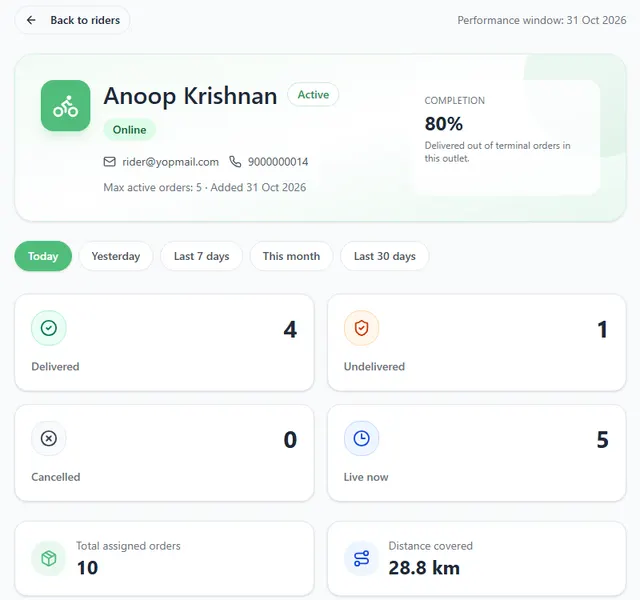Switch to the Yesterday tab
The height and width of the screenshot is (600, 640).
[x=116, y=256]
